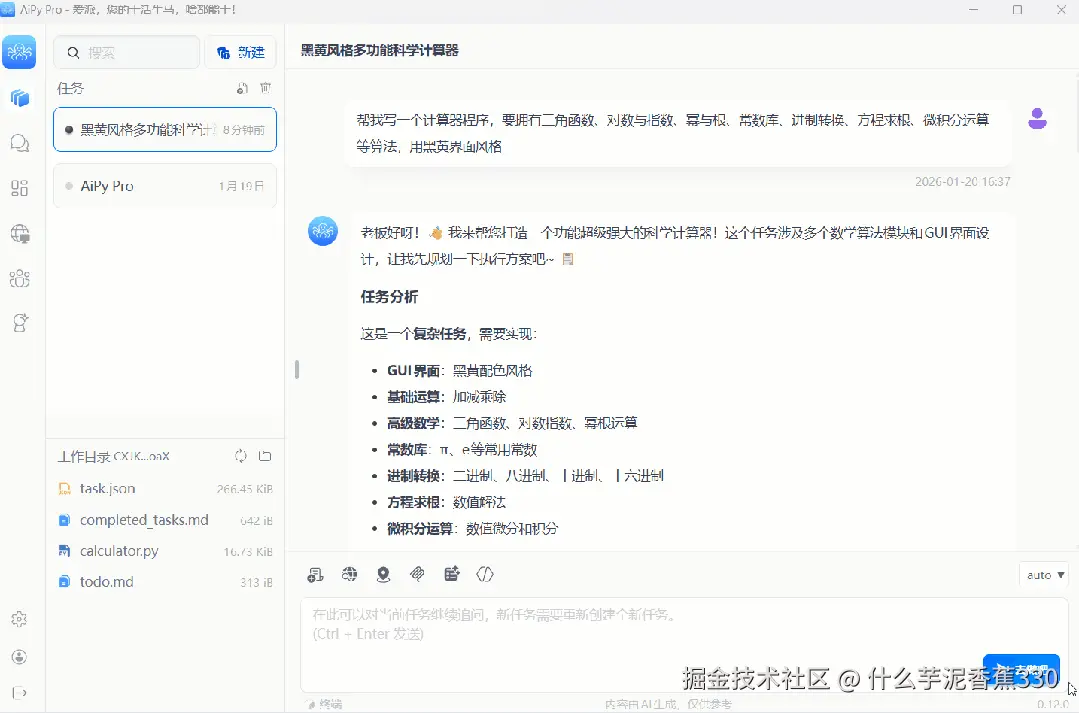
Task: Click the 常数库 bullet item
Action: click(x=462, y=449)
